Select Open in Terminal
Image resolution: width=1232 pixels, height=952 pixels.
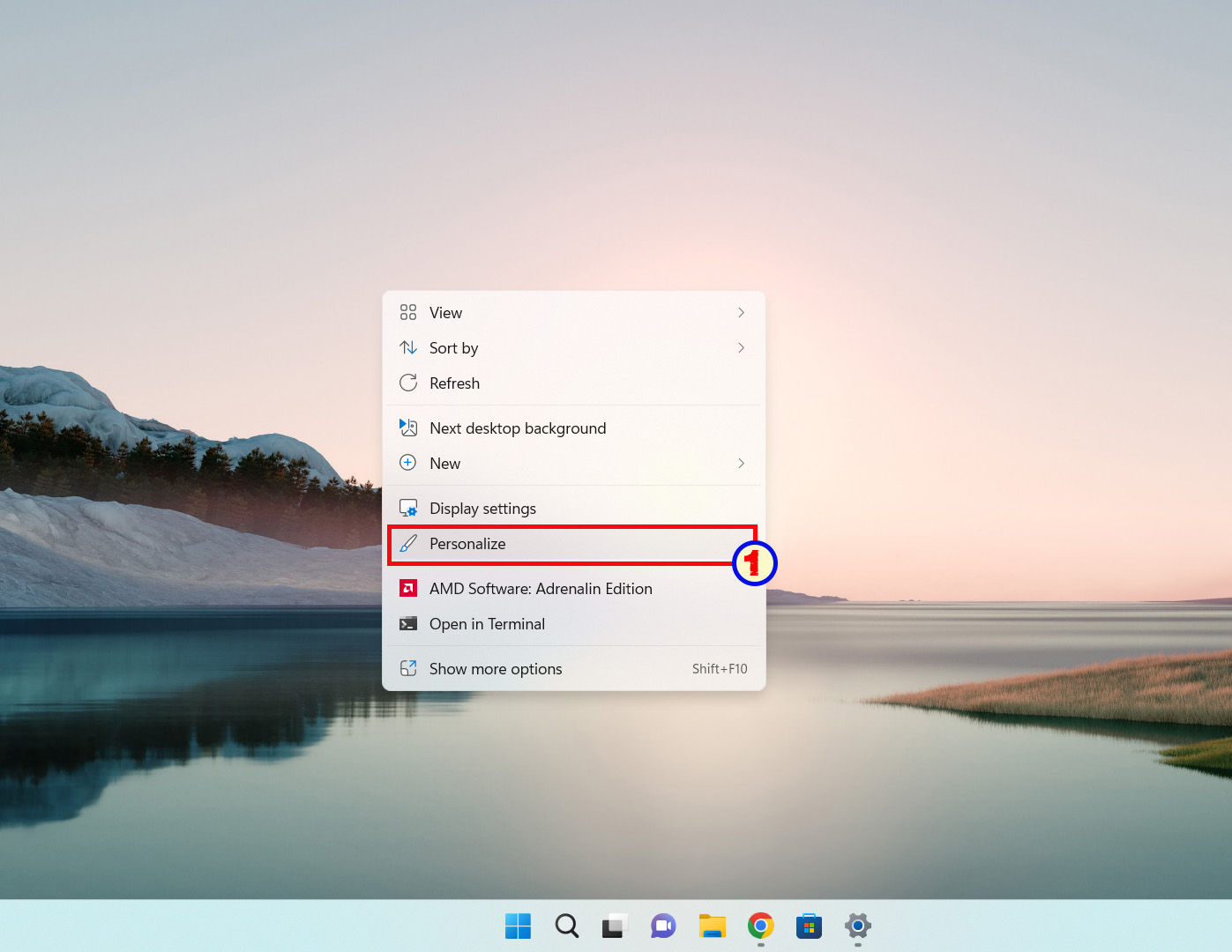(x=574, y=624)
